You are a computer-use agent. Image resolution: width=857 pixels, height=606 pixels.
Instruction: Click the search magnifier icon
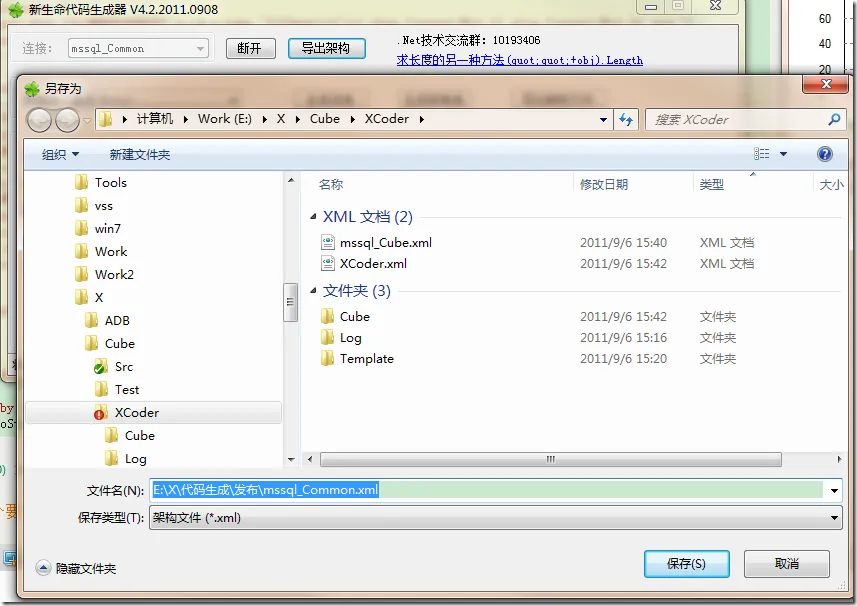pyautogui.click(x=834, y=119)
